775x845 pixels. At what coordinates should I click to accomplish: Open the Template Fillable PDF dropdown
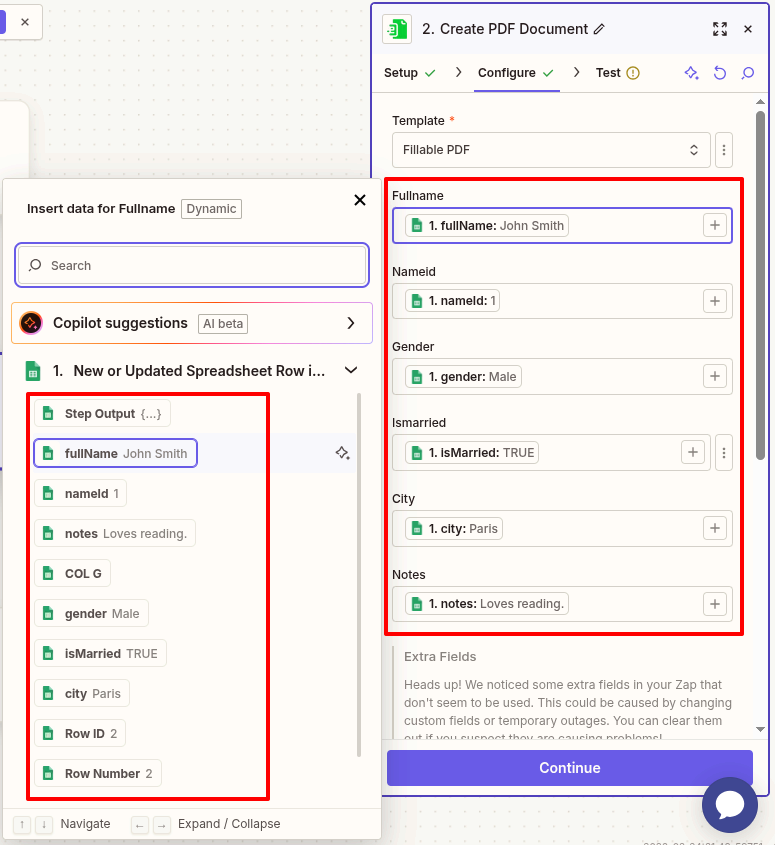551,150
